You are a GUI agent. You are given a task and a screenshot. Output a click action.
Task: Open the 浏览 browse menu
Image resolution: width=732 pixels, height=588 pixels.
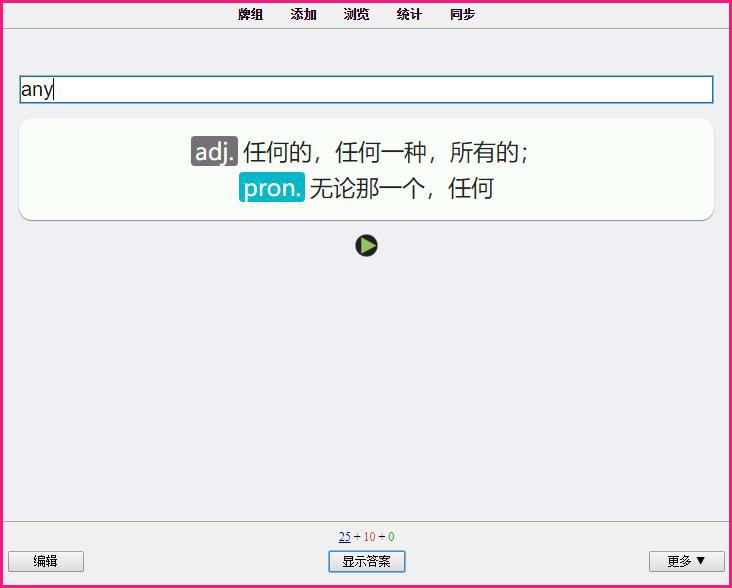point(357,14)
